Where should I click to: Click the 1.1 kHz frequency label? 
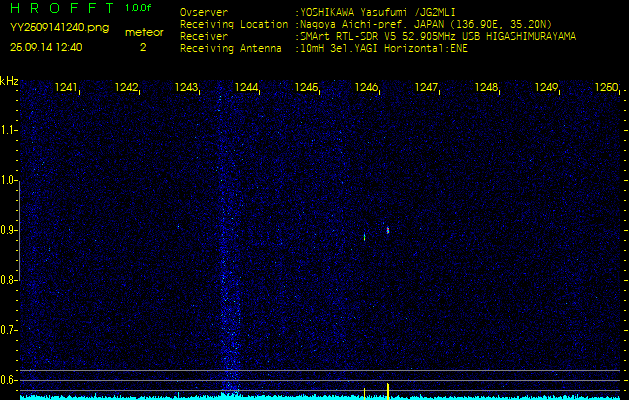[9, 130]
